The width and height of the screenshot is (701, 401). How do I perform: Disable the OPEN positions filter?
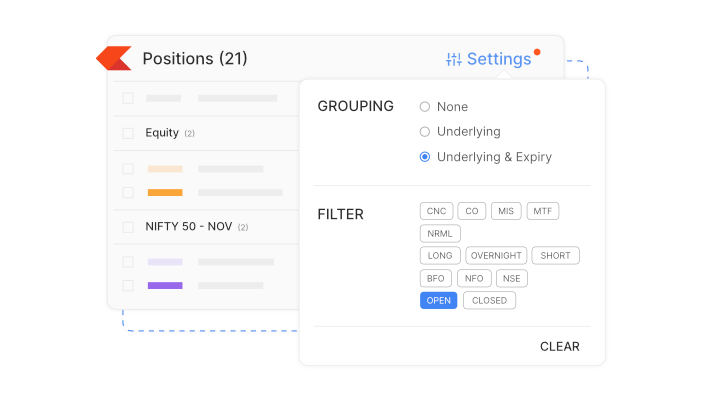[438, 301]
